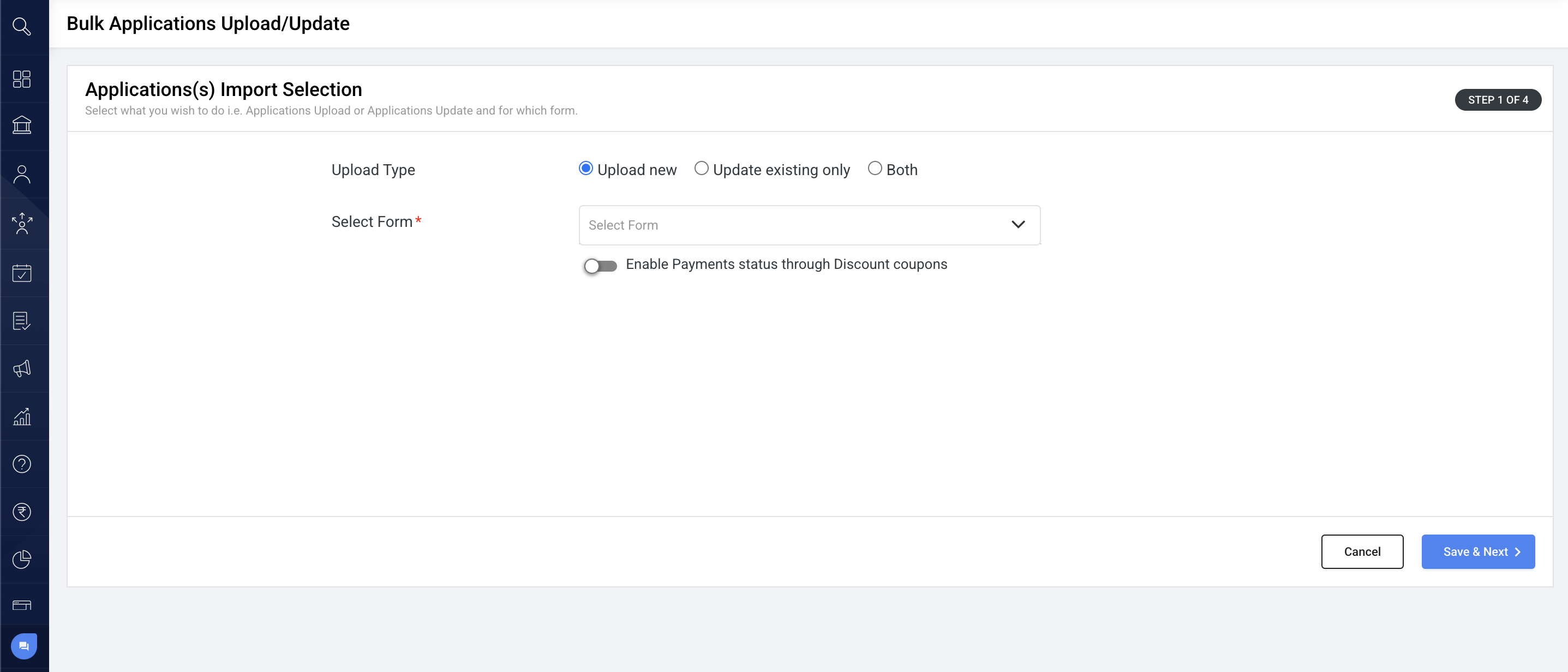This screenshot has height=672, width=1568.
Task: Click the Cancel button
Action: pos(1362,551)
